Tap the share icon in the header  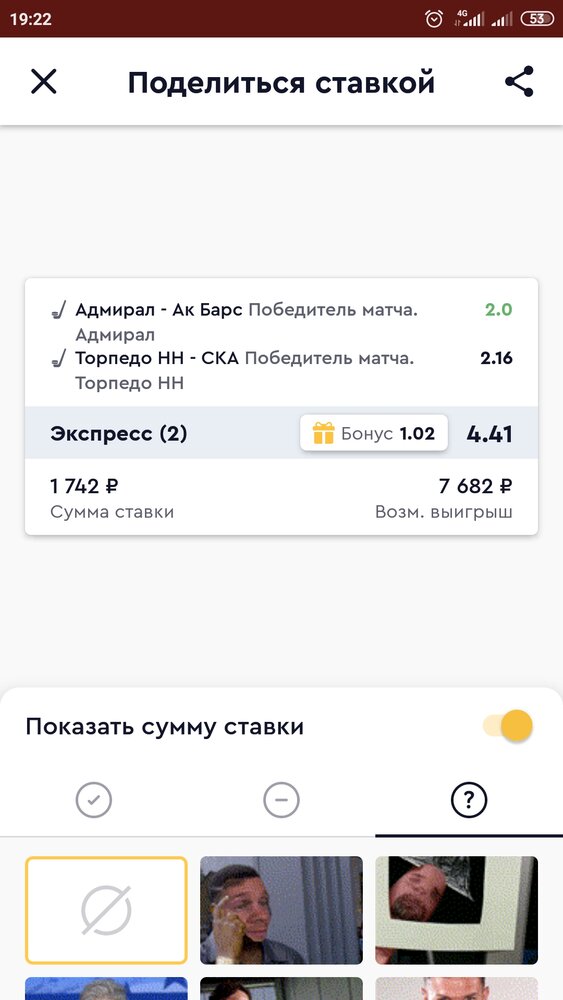pyautogui.click(x=519, y=82)
